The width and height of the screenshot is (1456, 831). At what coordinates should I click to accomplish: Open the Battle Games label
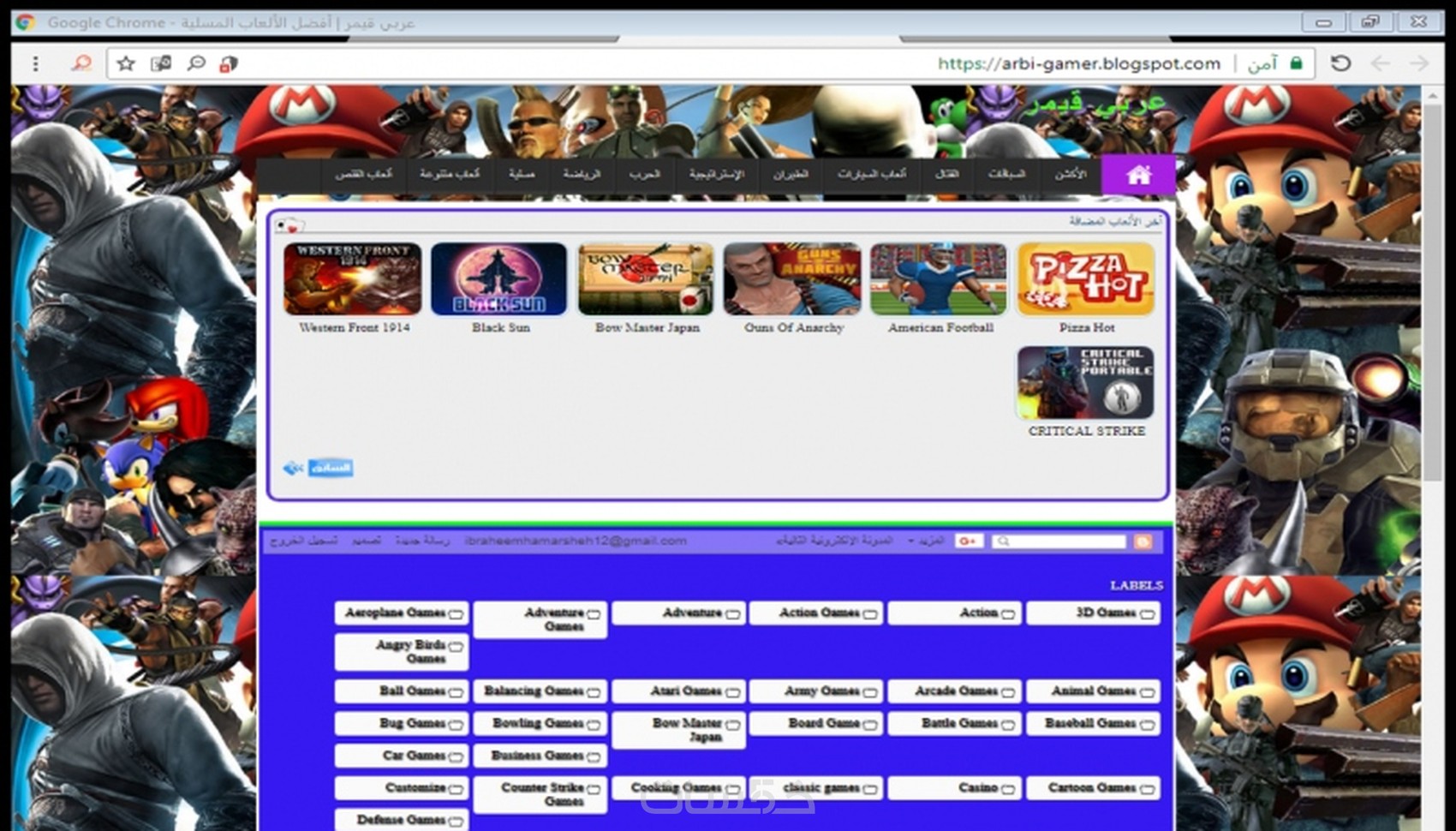955,723
